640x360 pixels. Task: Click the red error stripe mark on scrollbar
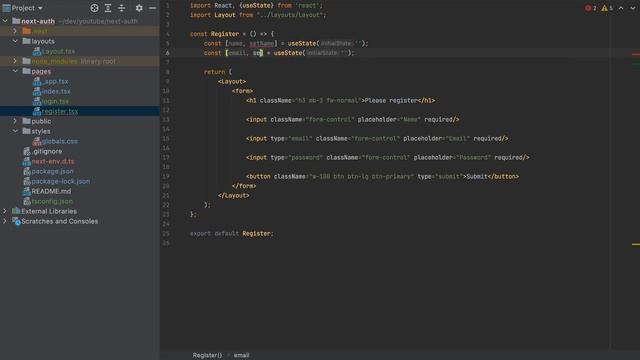pos(636,54)
